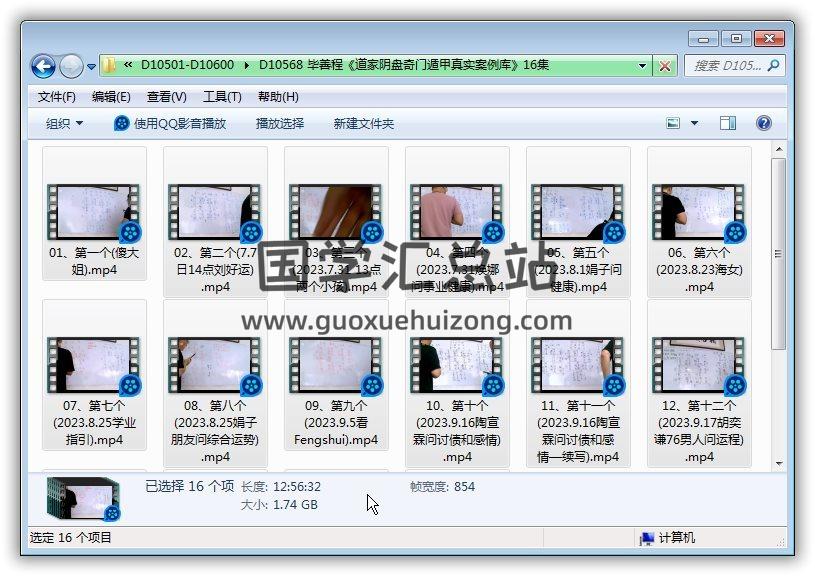Click the 播放选择 button
The width and height of the screenshot is (815, 576).
coord(279,123)
